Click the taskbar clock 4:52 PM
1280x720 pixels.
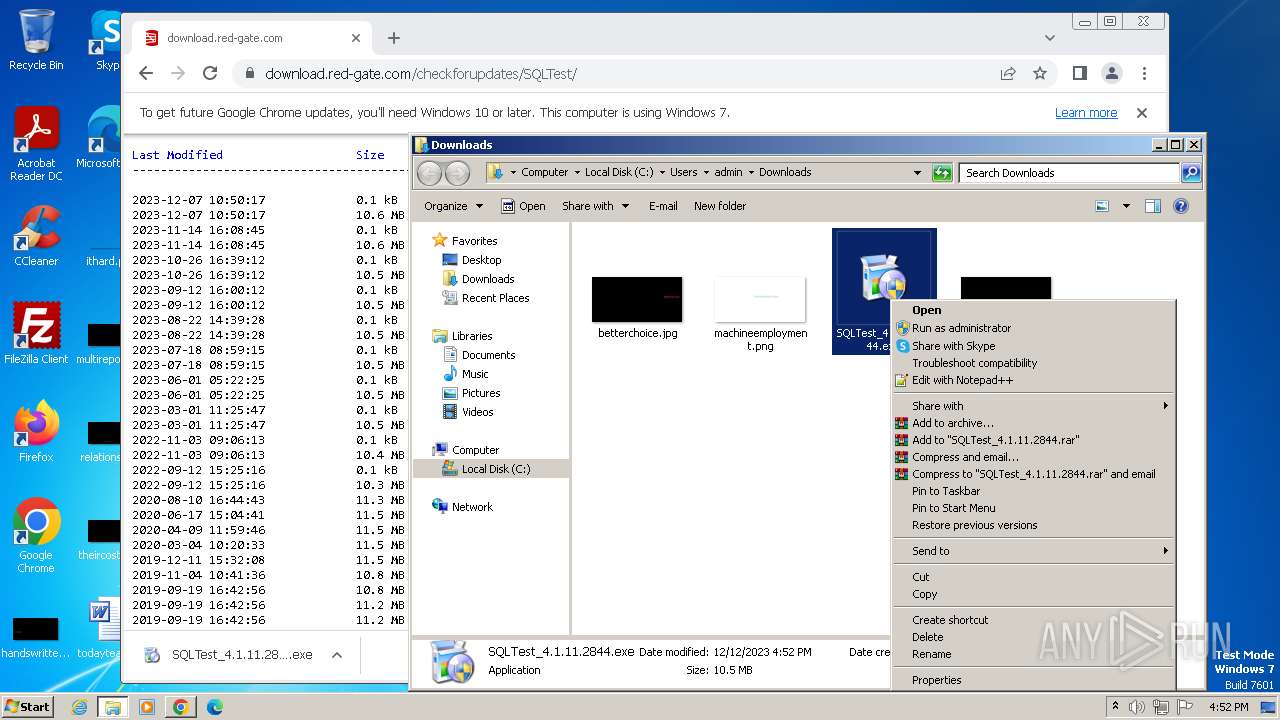click(x=1228, y=707)
